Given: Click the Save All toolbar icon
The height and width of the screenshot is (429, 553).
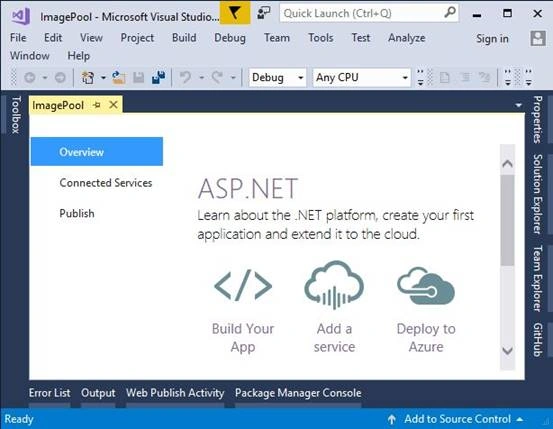Looking at the screenshot, I should [x=159, y=77].
